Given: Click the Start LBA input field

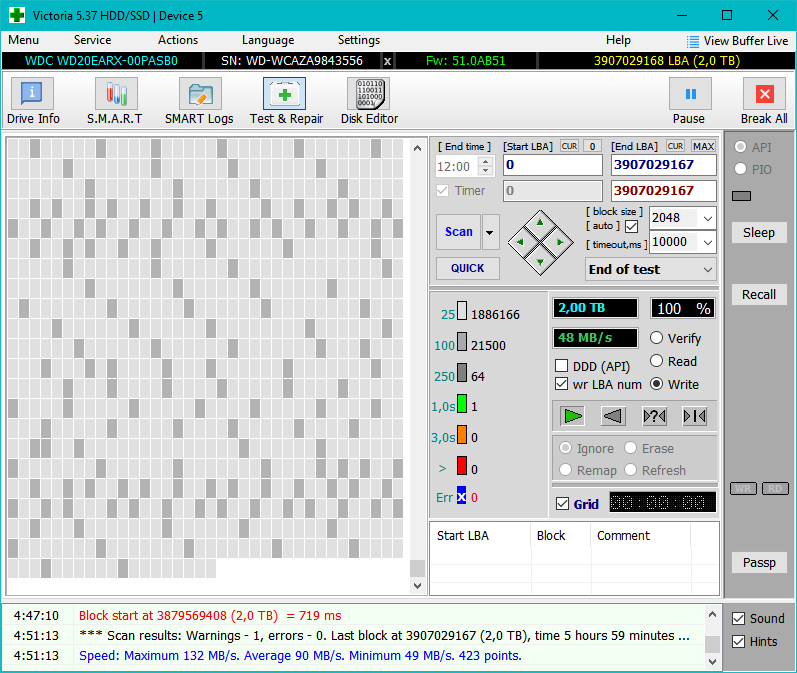Looking at the screenshot, I should pos(552,165).
